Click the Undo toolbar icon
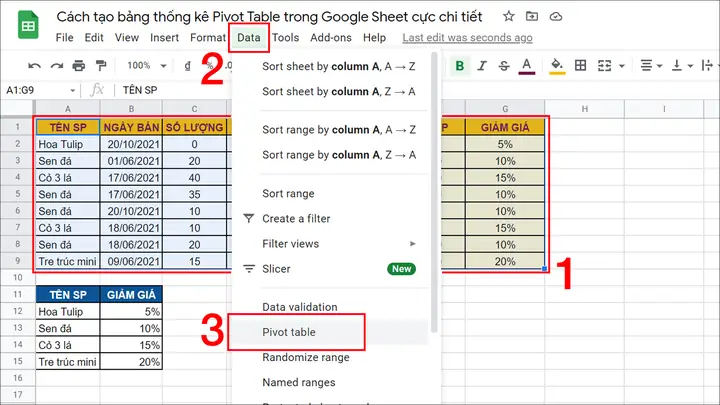Image resolution: width=720 pixels, height=405 pixels. tap(34, 66)
